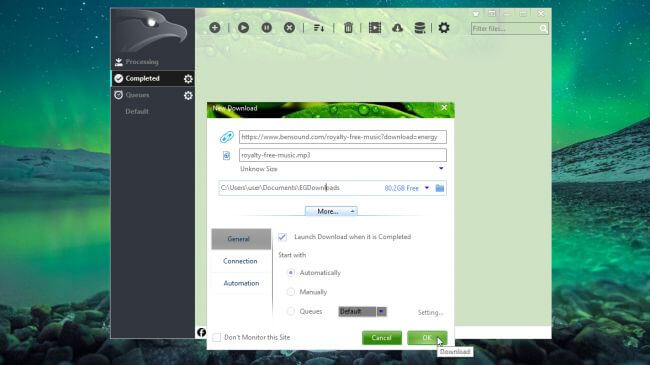
Task: Open the database stack toolbar icon
Action: (x=420, y=28)
